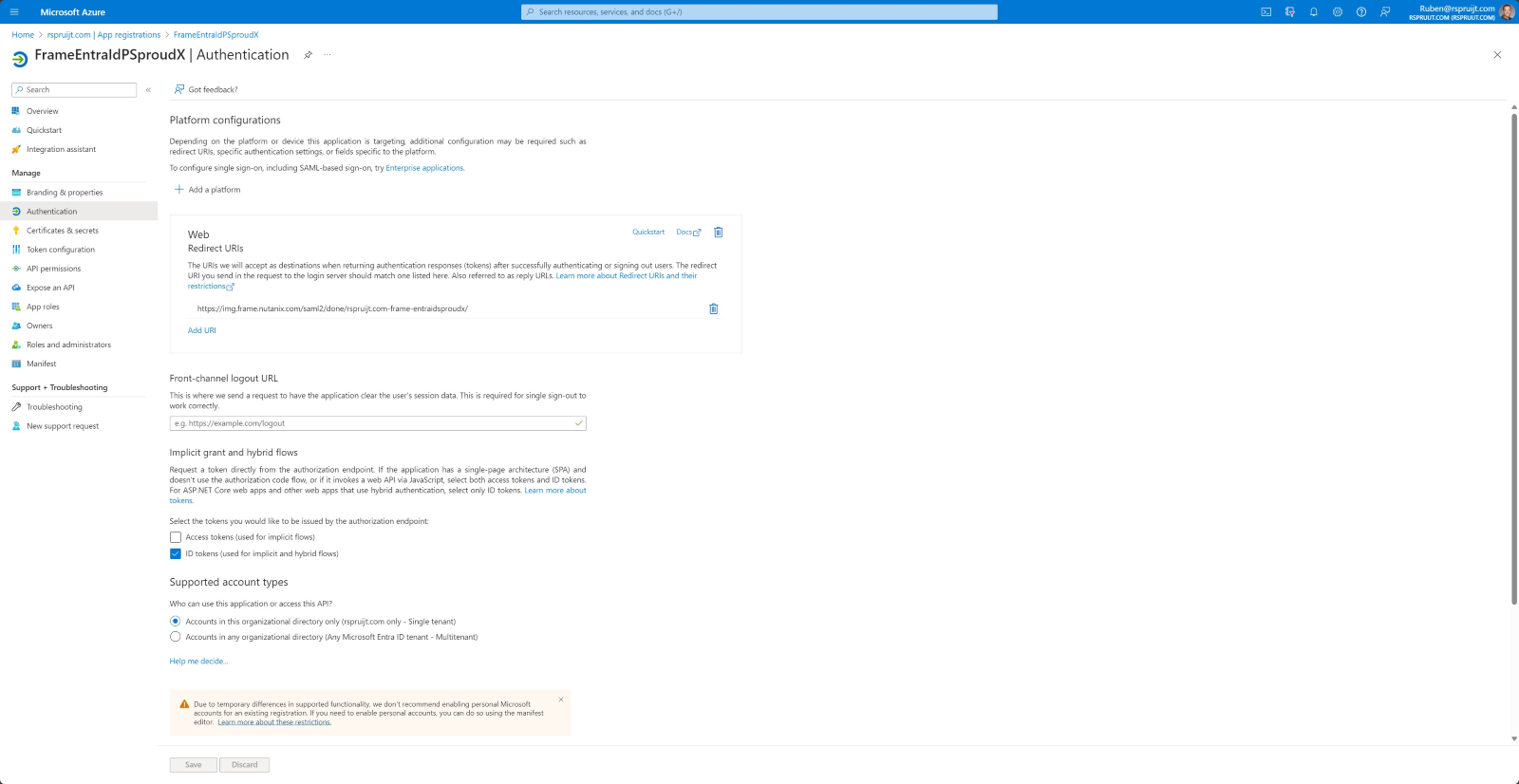This screenshot has height=784, width=1519.
Task: Open Cloud Shell from the top bar
Action: click(1266, 12)
